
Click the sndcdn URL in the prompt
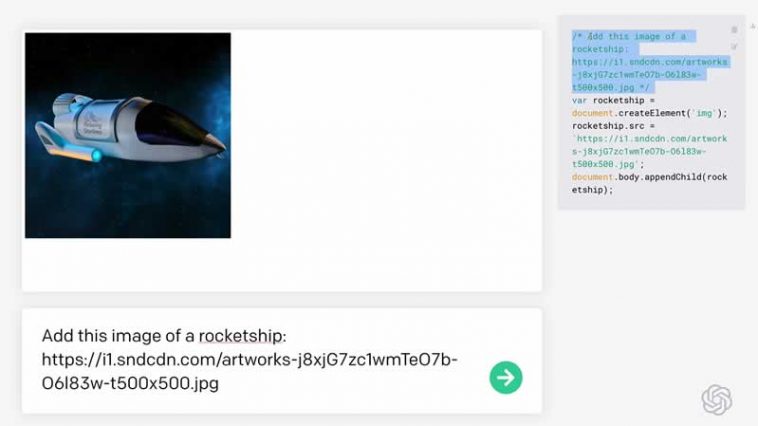coord(249,371)
